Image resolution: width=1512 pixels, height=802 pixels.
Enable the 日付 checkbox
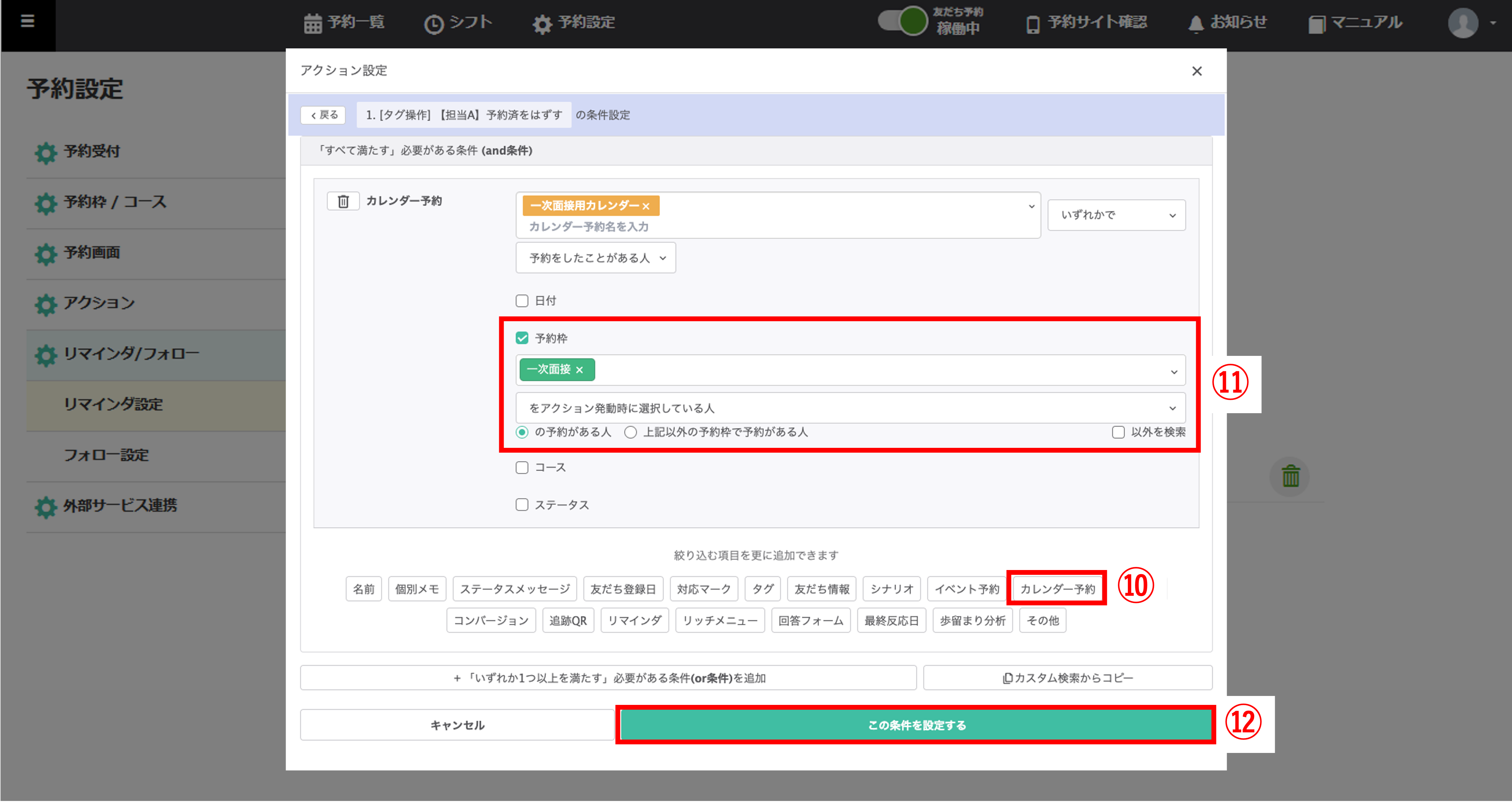pyautogui.click(x=522, y=301)
